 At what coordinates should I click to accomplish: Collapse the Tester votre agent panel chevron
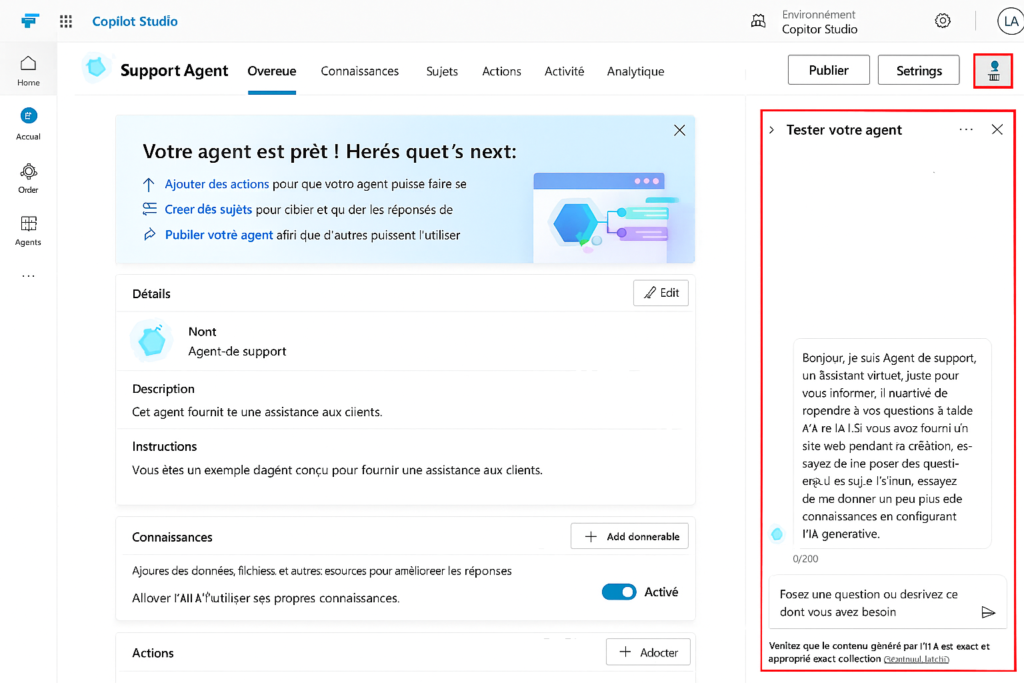[x=771, y=130]
